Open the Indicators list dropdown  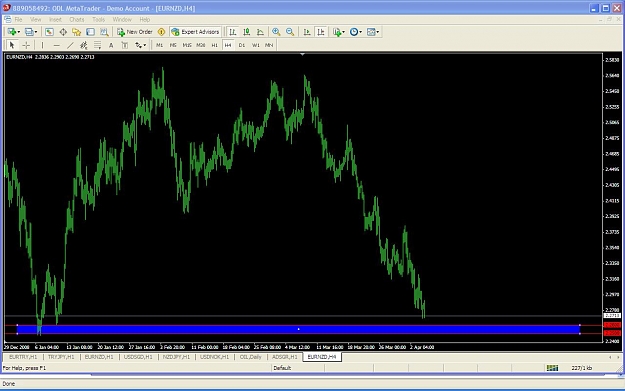click(x=338, y=32)
